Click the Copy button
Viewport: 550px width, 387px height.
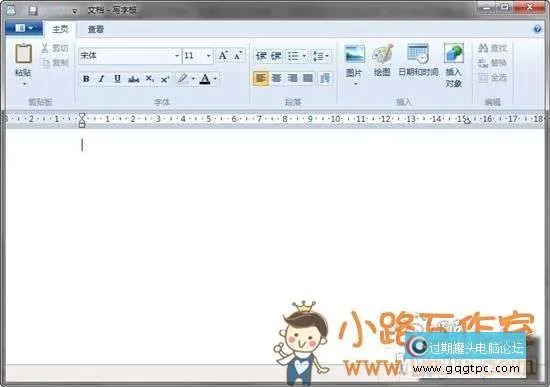55,63
